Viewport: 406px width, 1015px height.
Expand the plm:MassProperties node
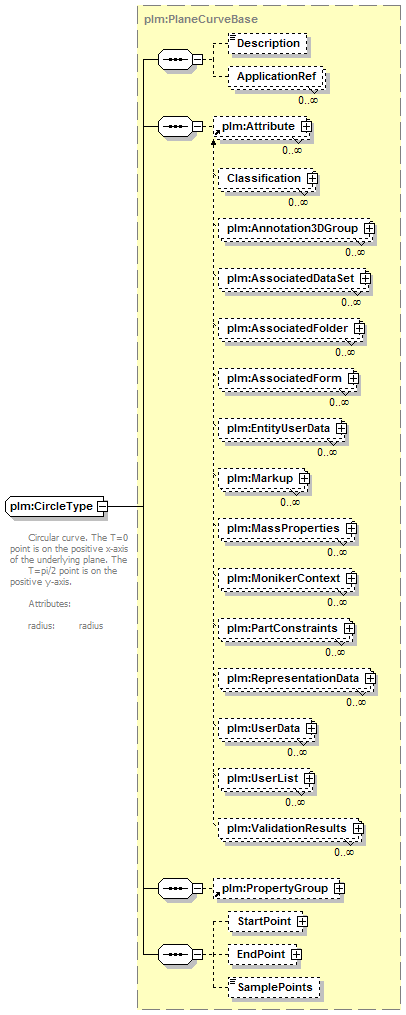click(x=351, y=529)
